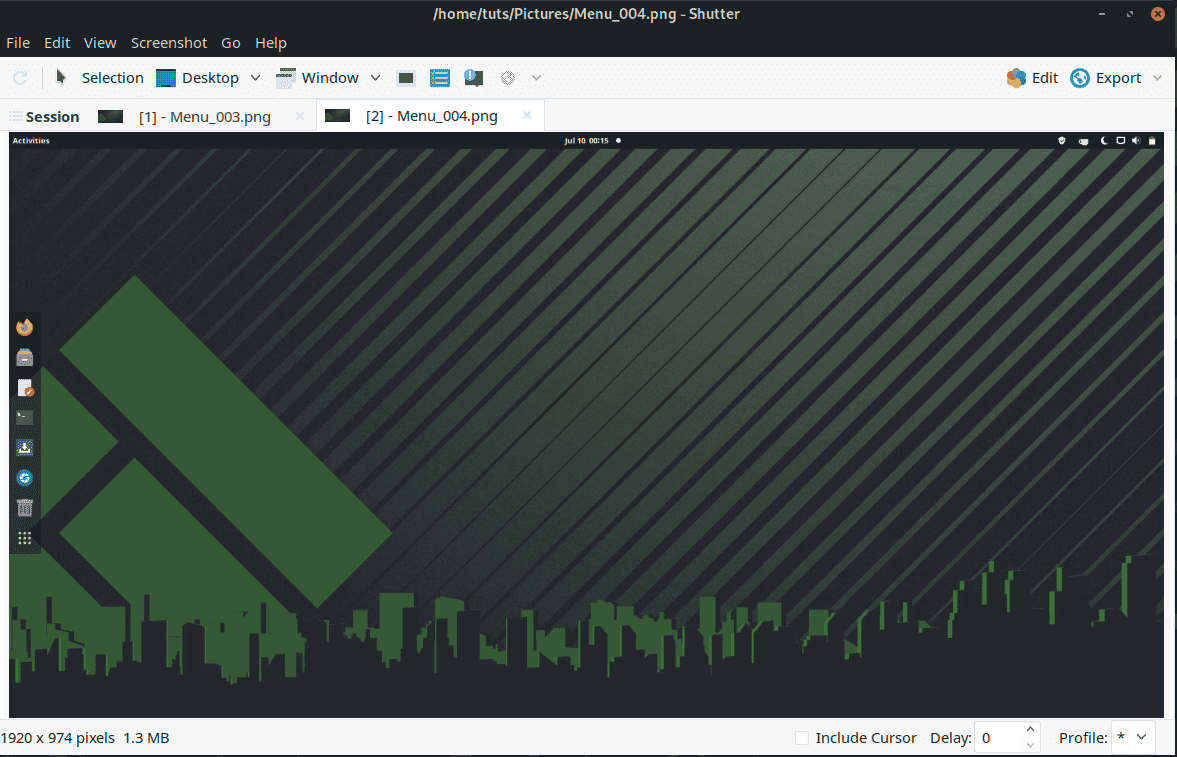Expand the Export dropdown arrow

1157,78
